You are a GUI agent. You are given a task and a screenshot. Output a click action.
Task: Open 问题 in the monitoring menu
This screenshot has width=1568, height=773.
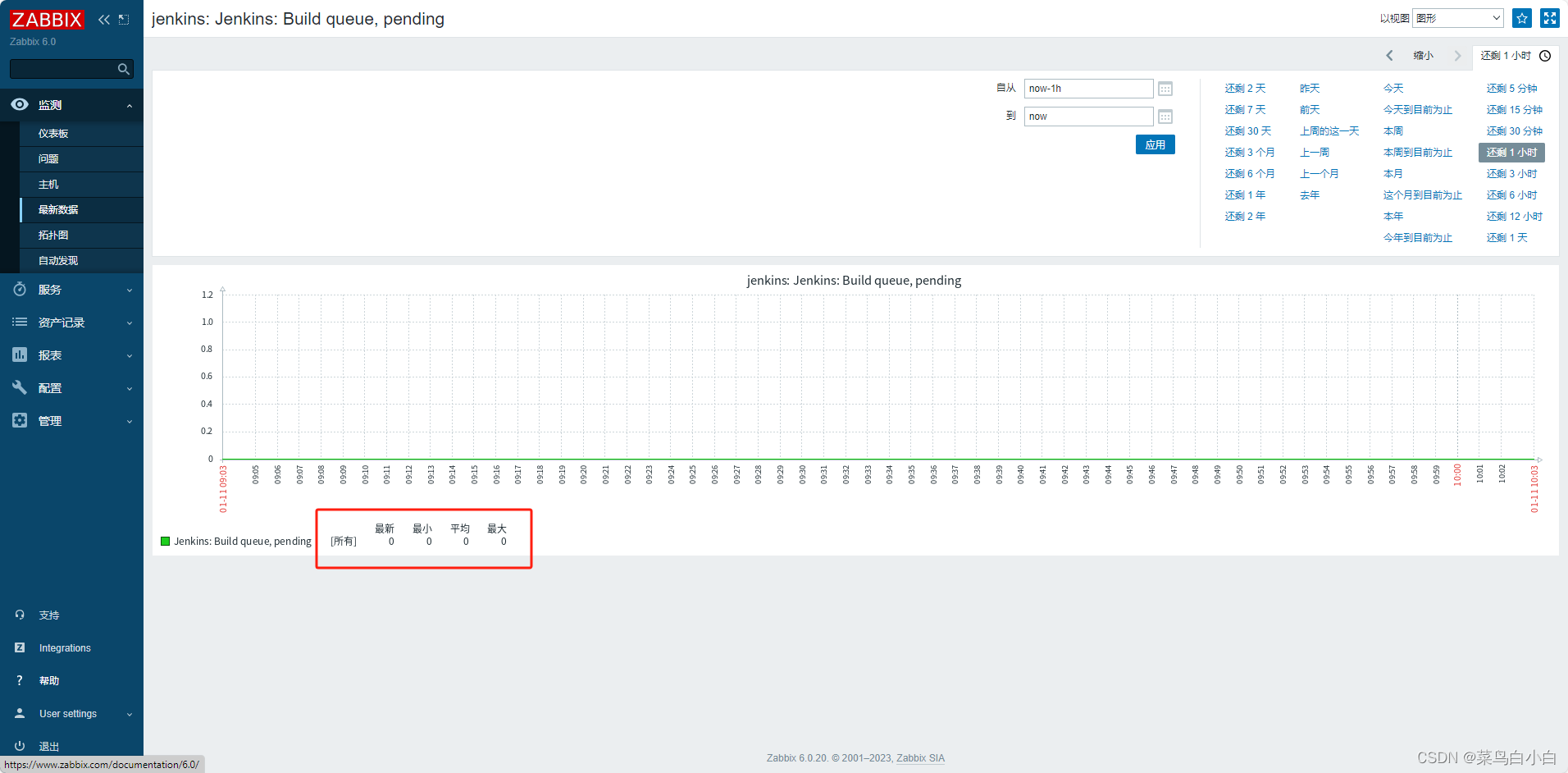[48, 158]
